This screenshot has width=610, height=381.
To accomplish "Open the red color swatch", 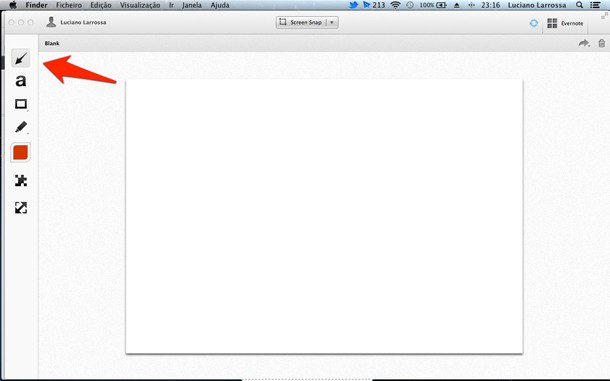I will tap(21, 153).
